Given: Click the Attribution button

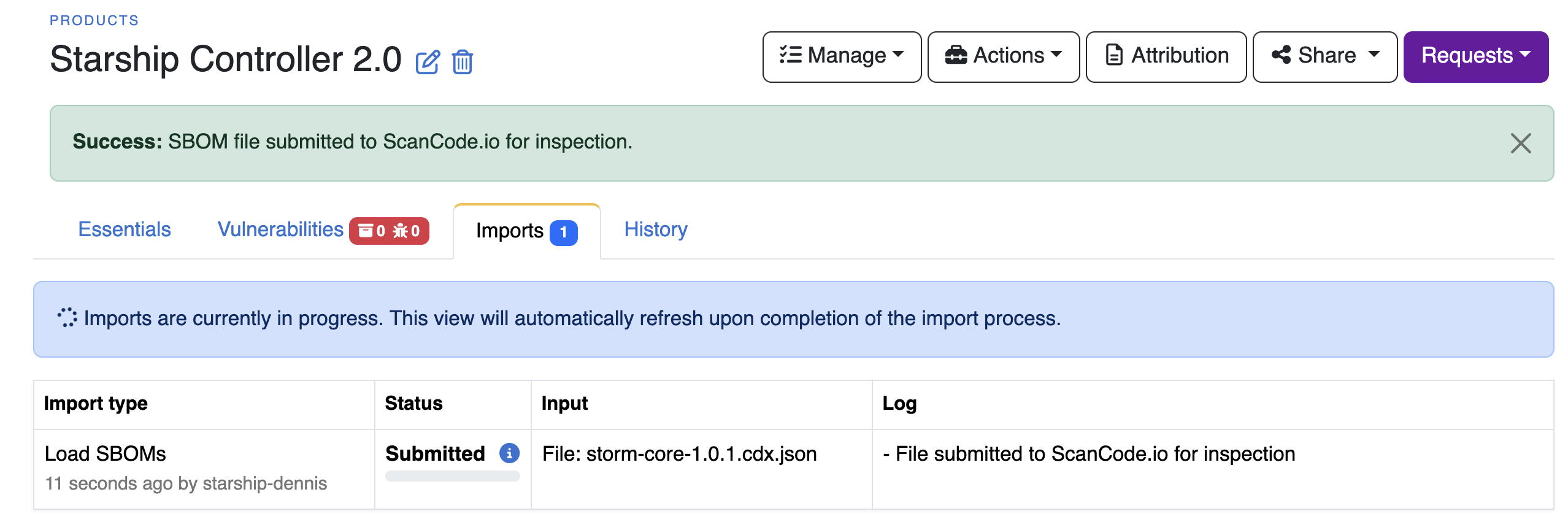Looking at the screenshot, I should 1166,56.
